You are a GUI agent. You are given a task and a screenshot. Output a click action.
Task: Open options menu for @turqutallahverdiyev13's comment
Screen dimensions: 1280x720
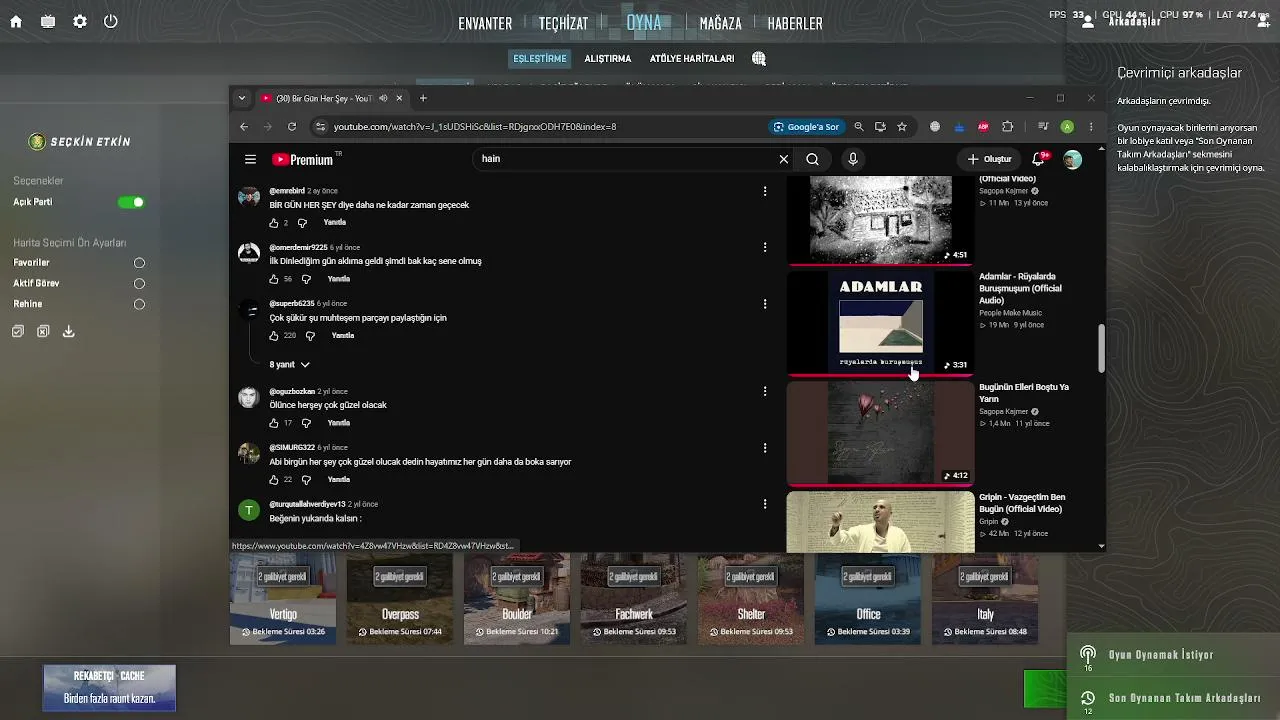tap(765, 504)
